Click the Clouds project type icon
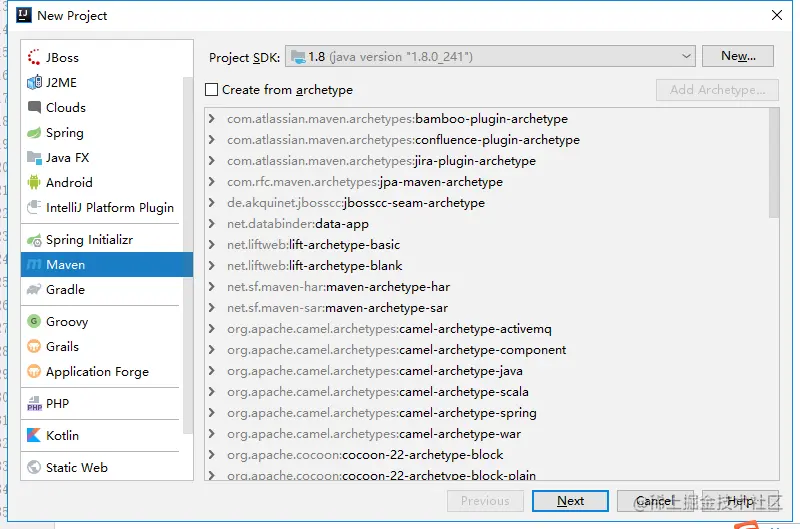This screenshot has height=529, width=800. pos(34,107)
